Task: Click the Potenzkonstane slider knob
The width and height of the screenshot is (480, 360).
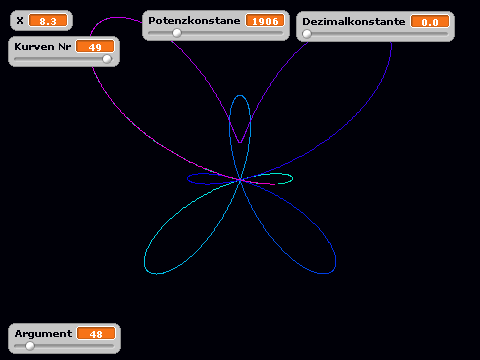Action: 177,33
